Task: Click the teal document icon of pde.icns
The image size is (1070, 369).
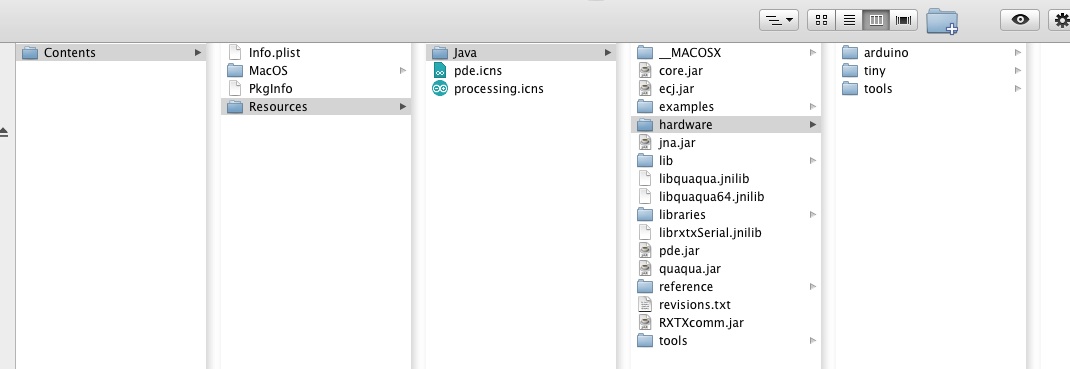Action: [440, 70]
